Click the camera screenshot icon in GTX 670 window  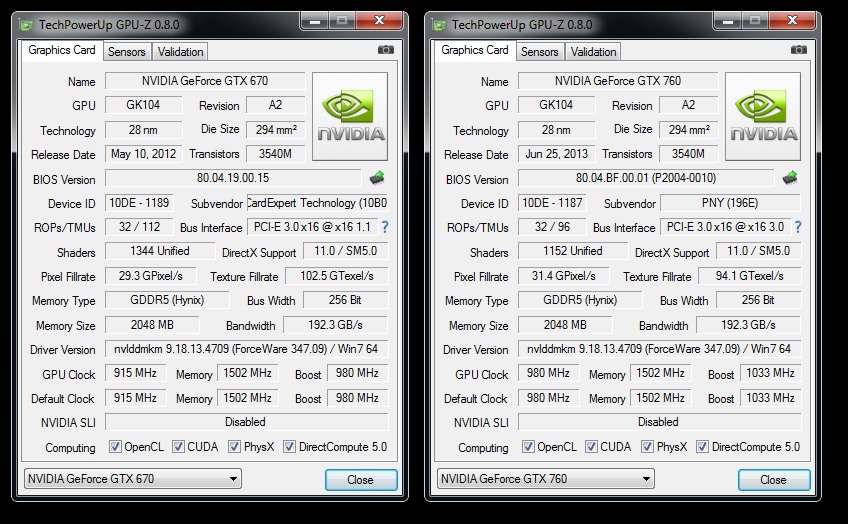[386, 50]
